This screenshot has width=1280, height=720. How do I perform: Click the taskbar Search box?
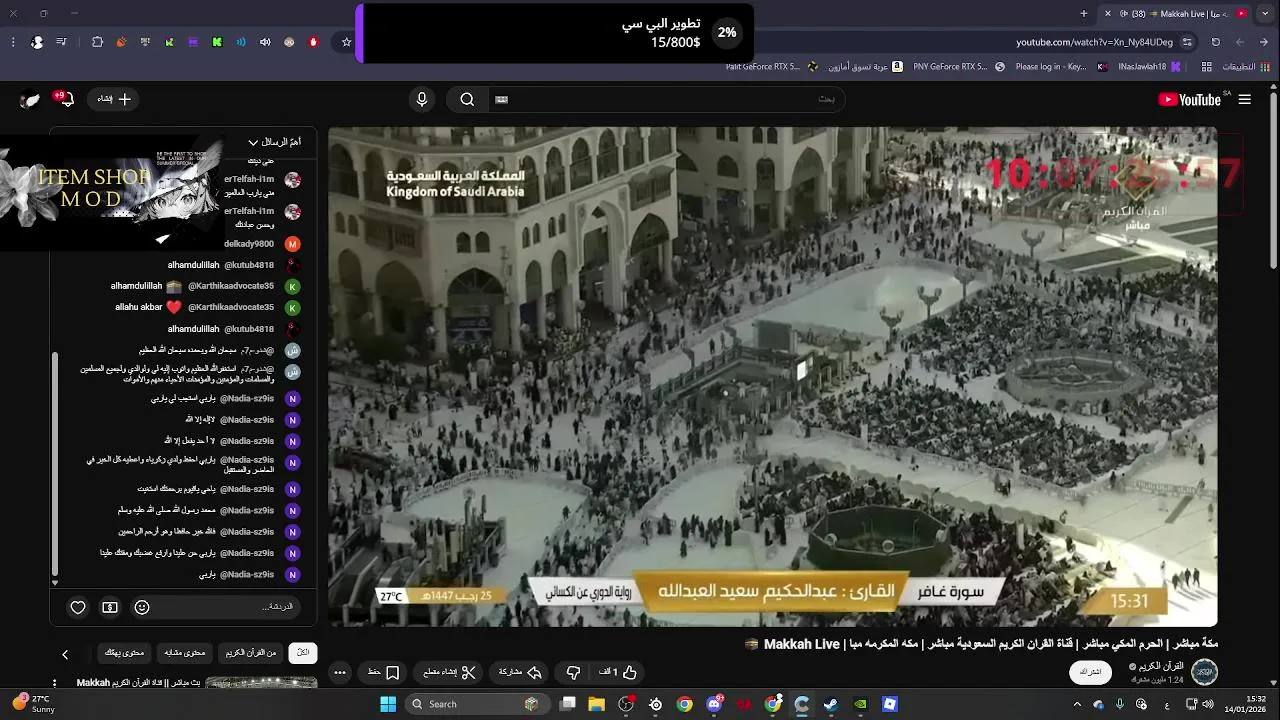[x=476, y=704]
